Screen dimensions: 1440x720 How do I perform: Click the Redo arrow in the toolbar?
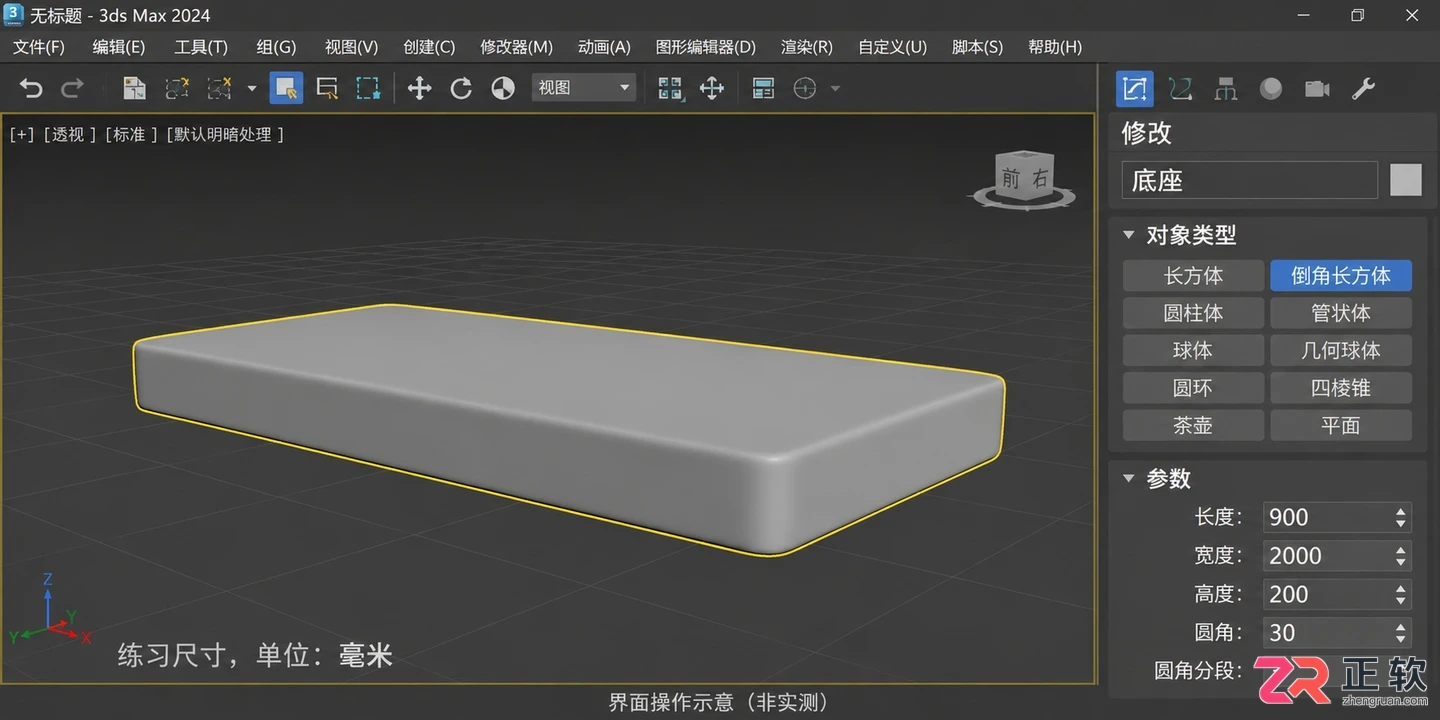(73, 88)
